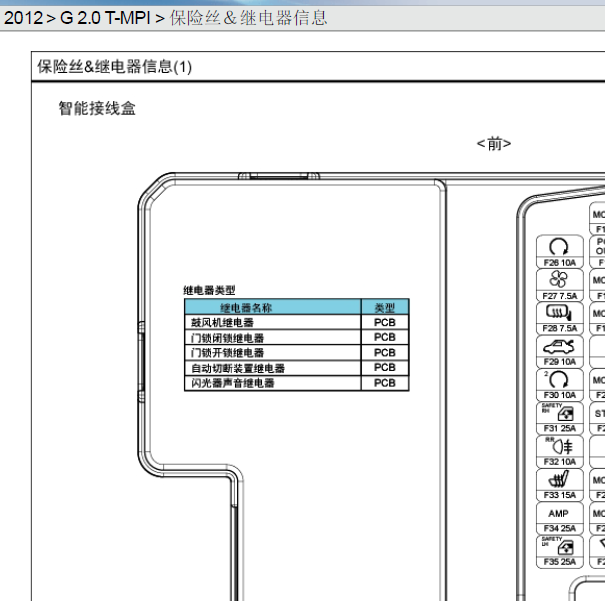
Task: Open the G 2.0 T-MPI breadcrumb
Action: 105,18
